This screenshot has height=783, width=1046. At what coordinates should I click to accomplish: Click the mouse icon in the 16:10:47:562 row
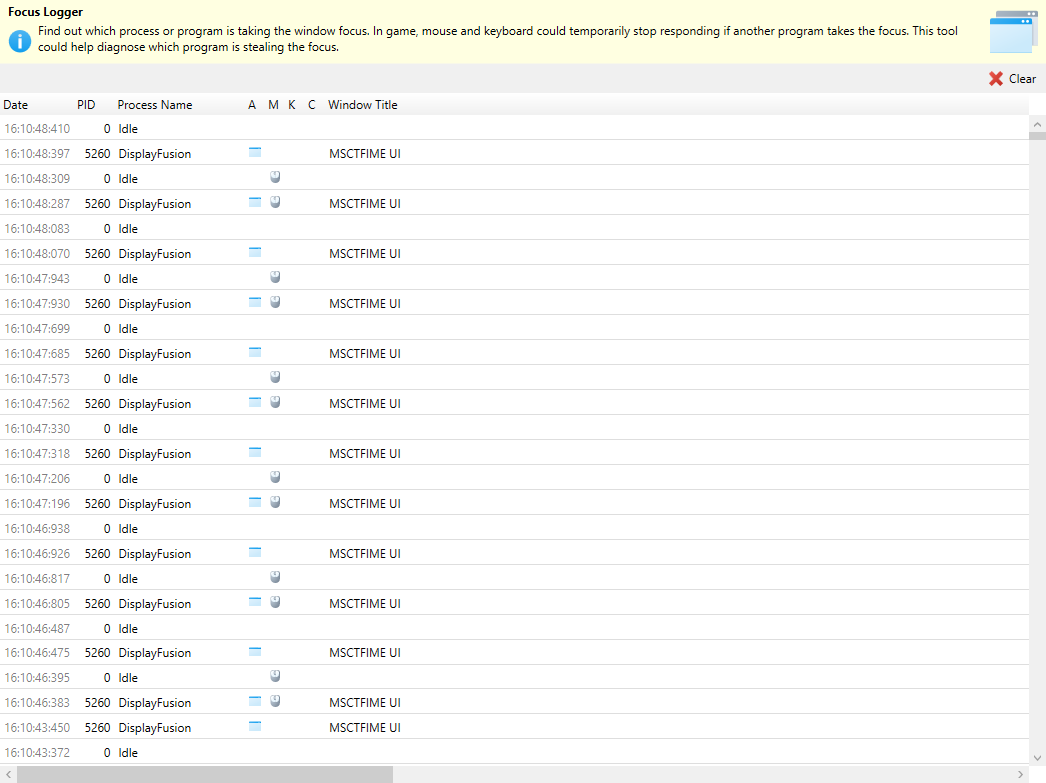click(x=275, y=402)
